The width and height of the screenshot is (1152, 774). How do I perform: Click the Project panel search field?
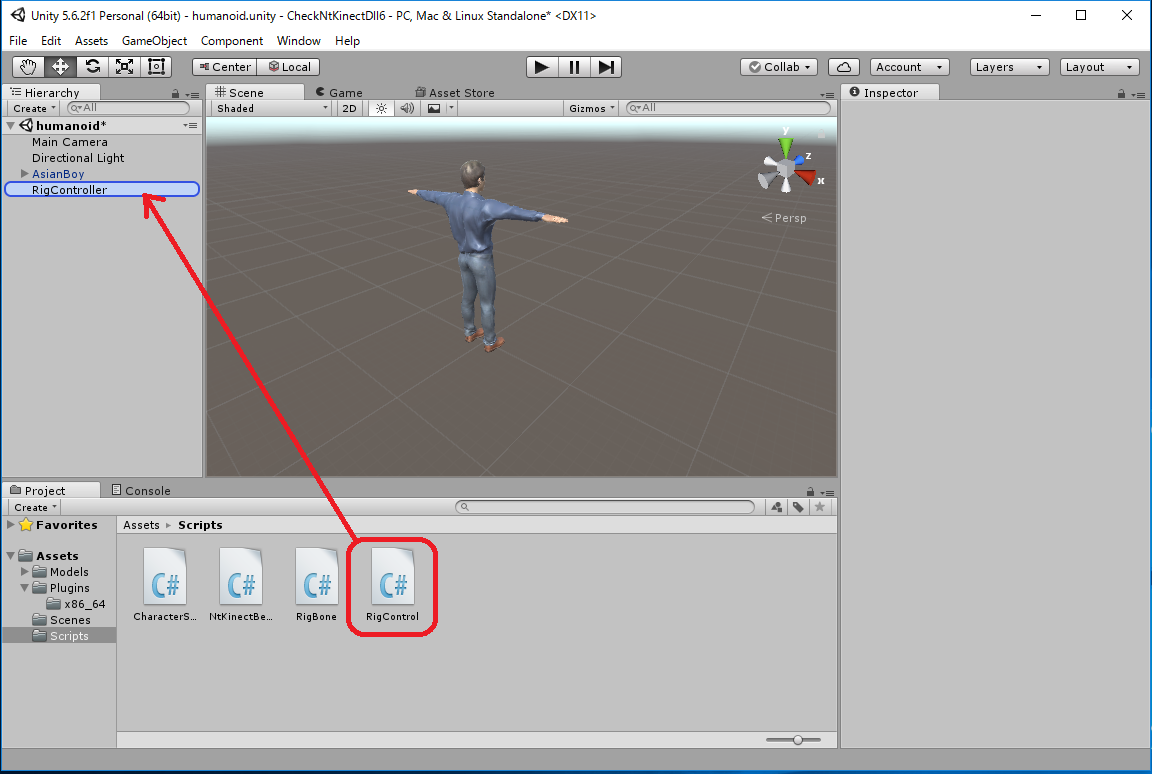[x=606, y=507]
